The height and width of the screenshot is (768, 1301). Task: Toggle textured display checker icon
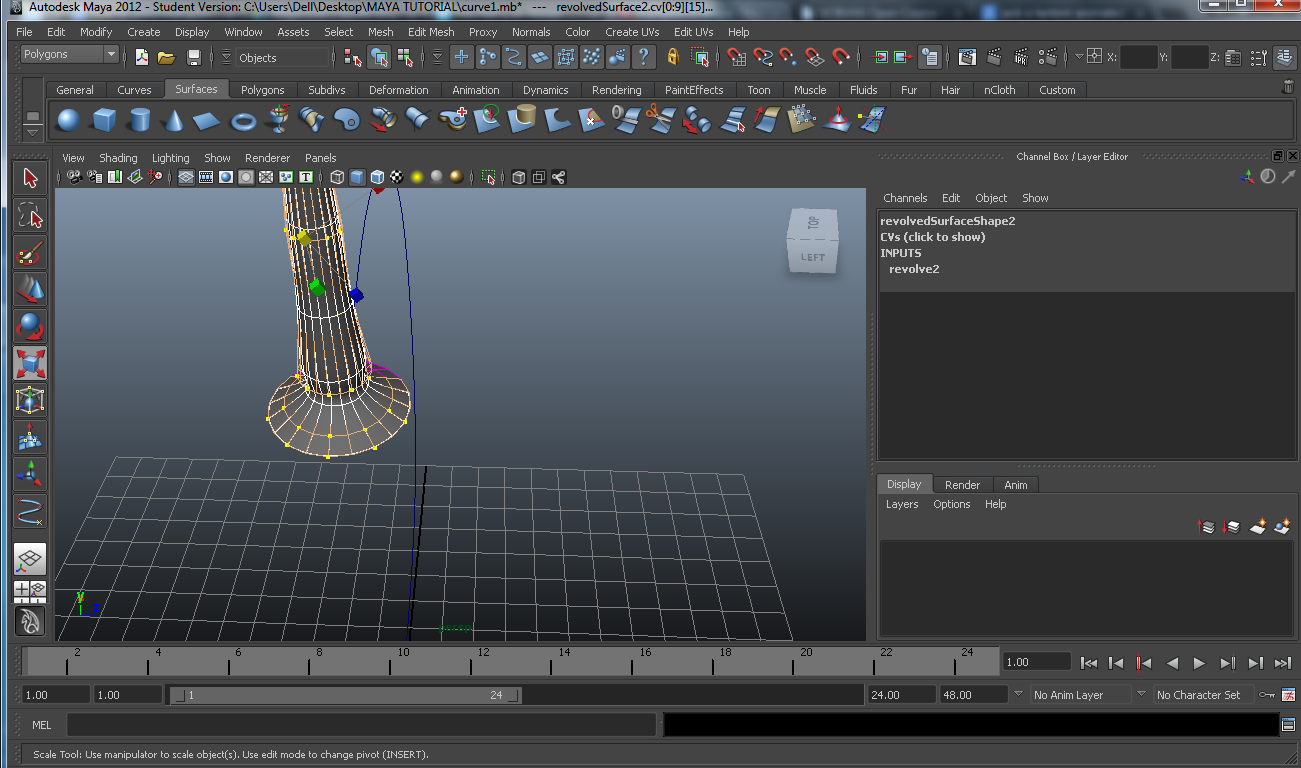click(397, 177)
